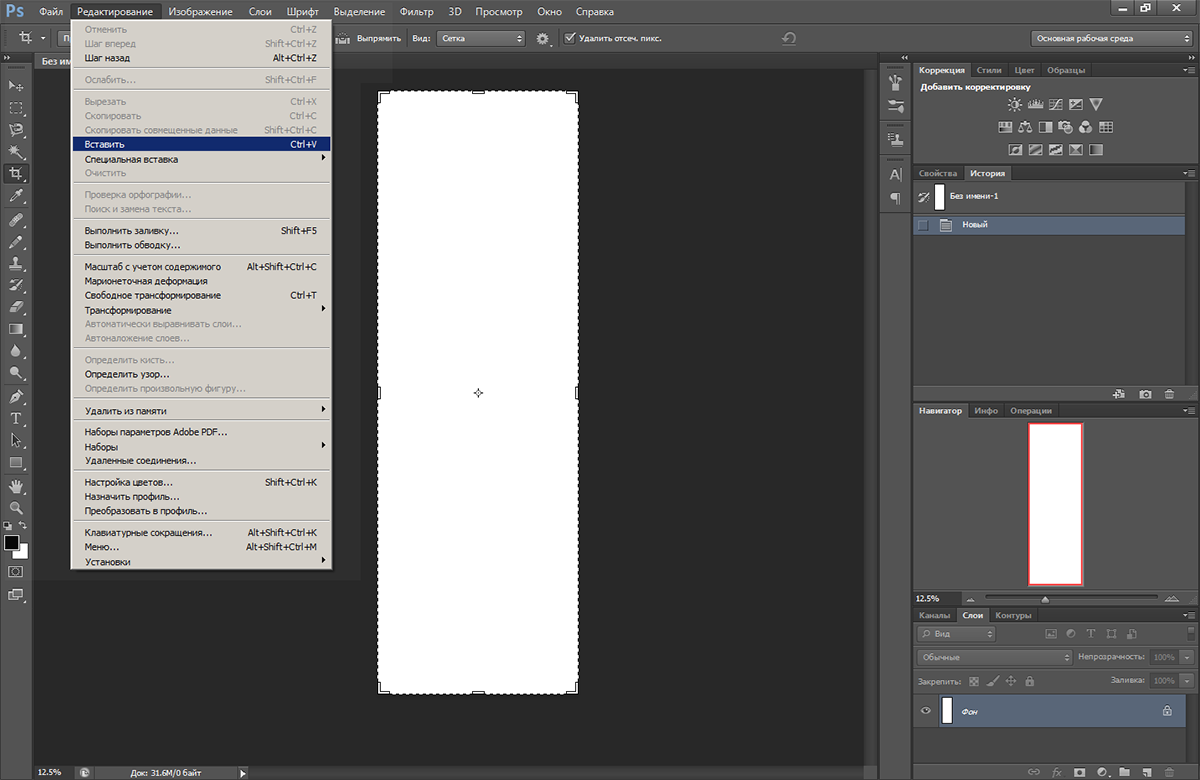This screenshot has width=1200, height=780.
Task: Click the Navigator preview thumbnail
Action: pos(1055,503)
